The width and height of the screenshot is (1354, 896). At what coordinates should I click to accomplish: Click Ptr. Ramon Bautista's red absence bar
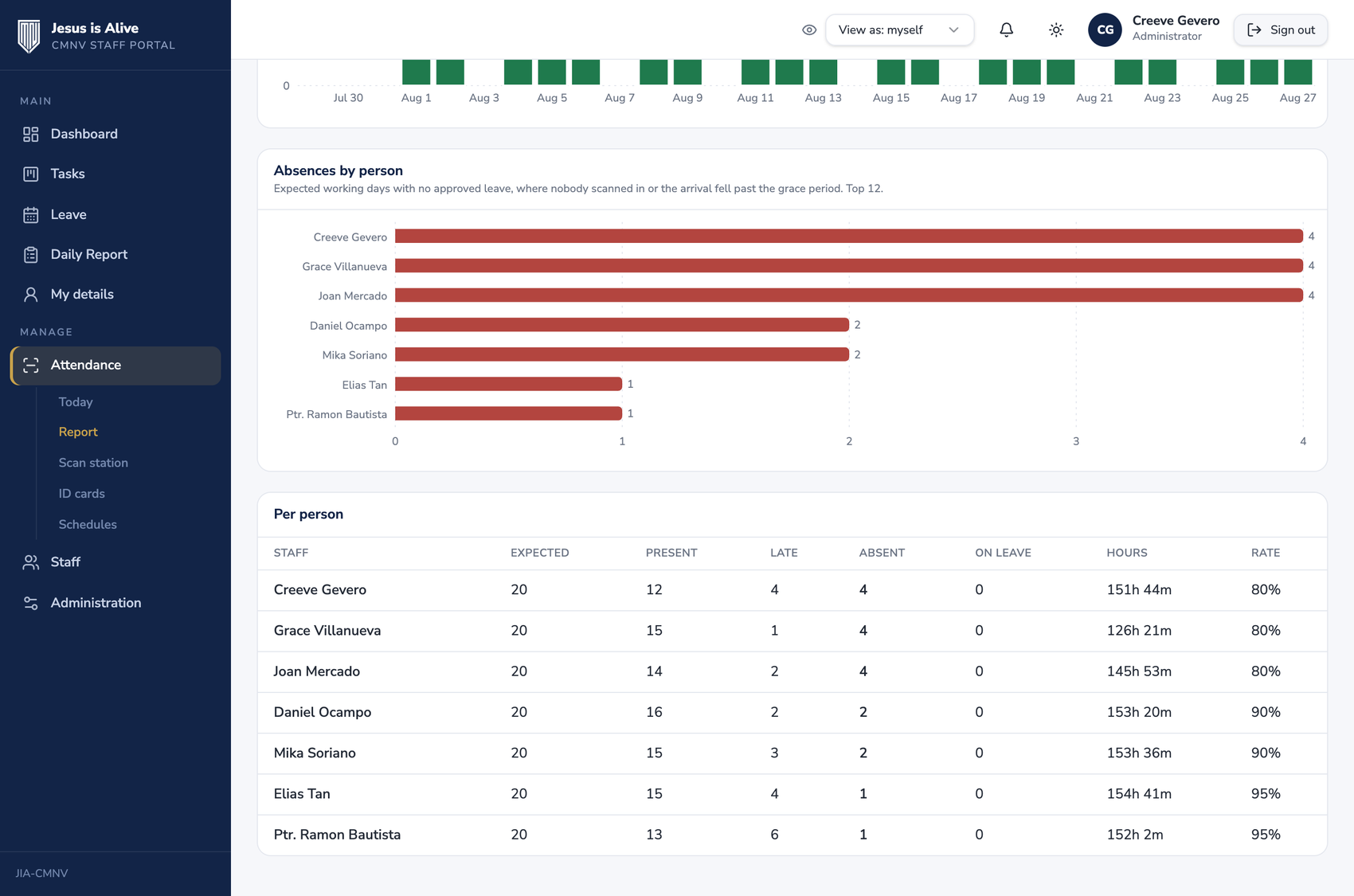508,413
